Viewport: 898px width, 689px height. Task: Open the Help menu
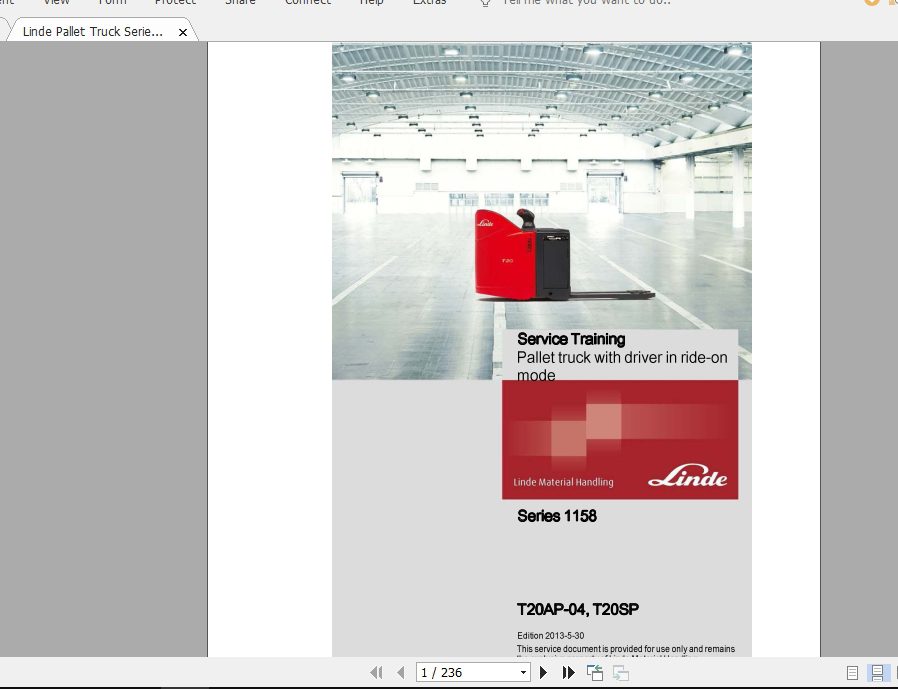(x=372, y=2)
